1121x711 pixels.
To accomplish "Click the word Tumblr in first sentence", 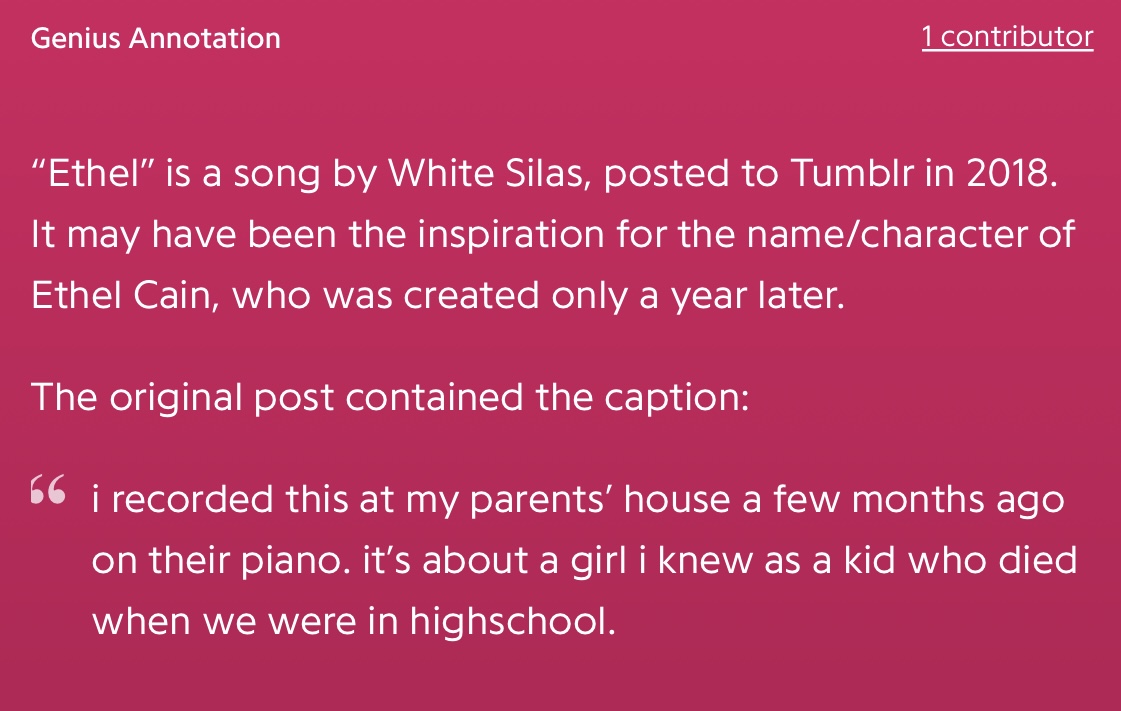I will click(x=852, y=173).
